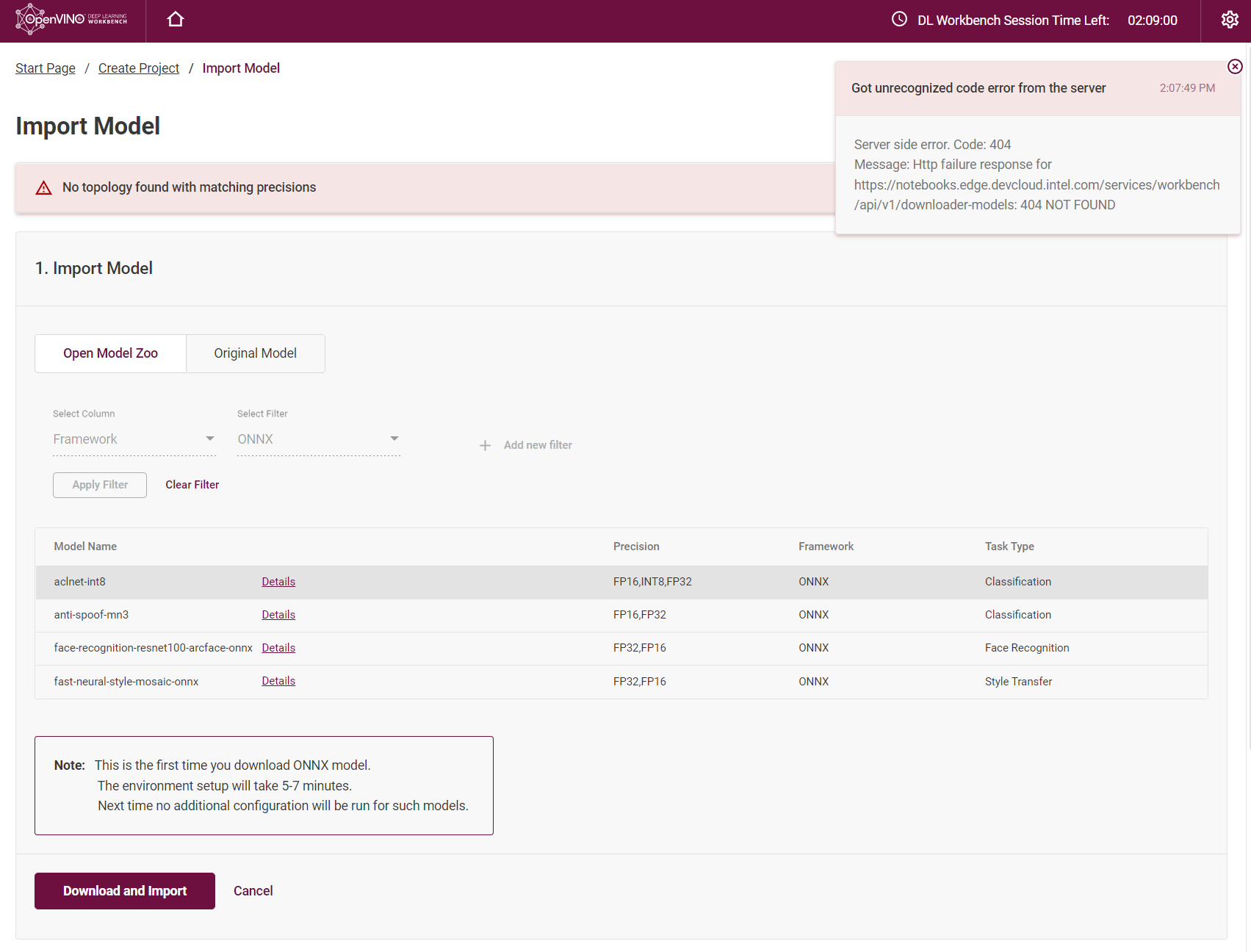Open the Create Project breadcrumb link
Image resolution: width=1251 pixels, height=952 pixels.
[138, 68]
